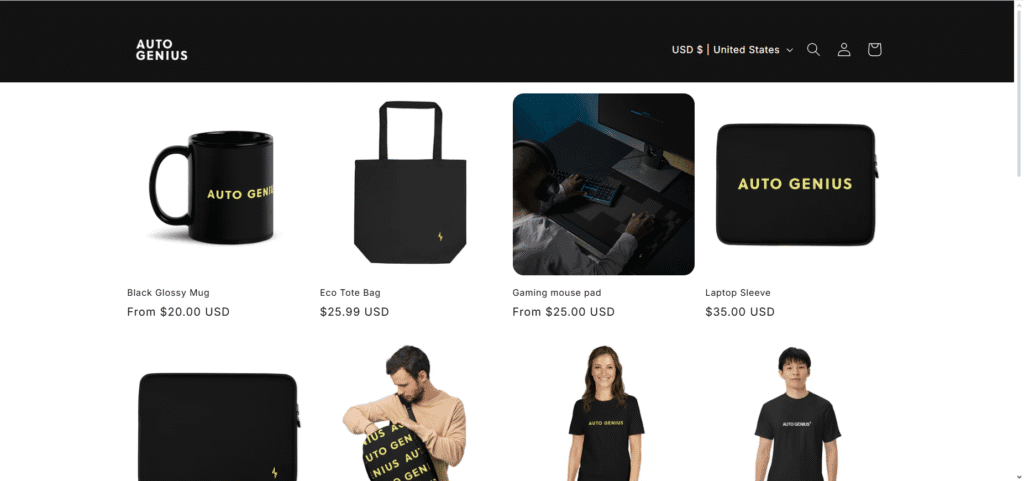Image resolution: width=1024 pixels, height=481 pixels.
Task: Click the Auto Genius store logo
Action: pos(161,50)
